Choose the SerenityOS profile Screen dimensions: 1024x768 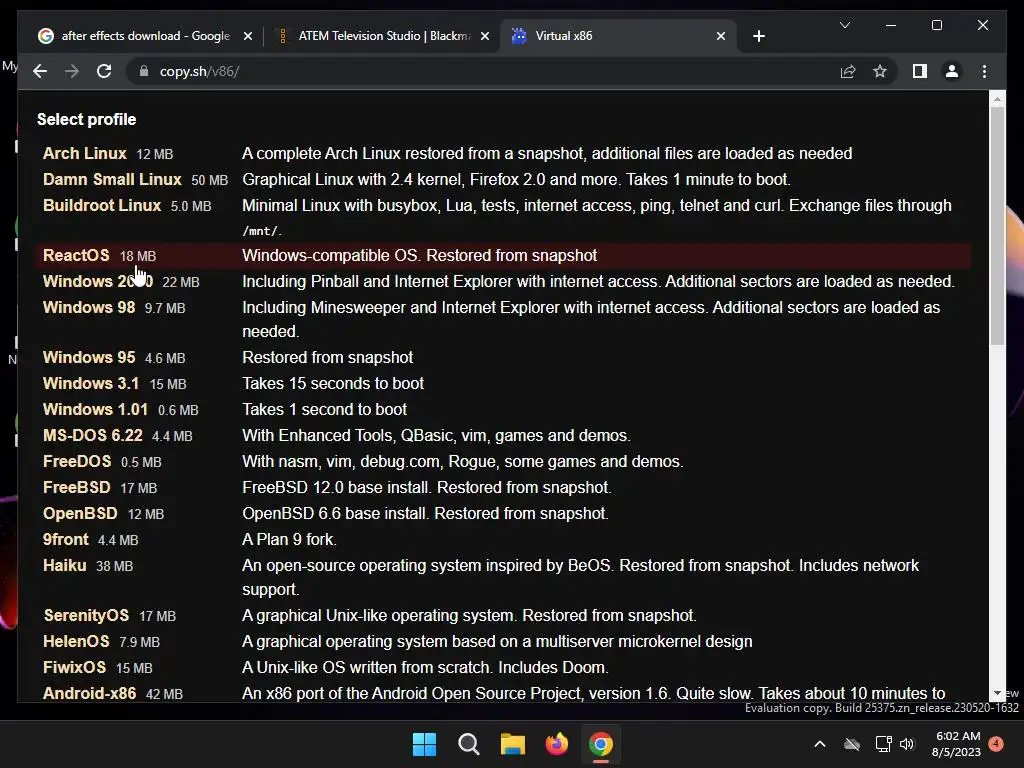click(x=86, y=616)
